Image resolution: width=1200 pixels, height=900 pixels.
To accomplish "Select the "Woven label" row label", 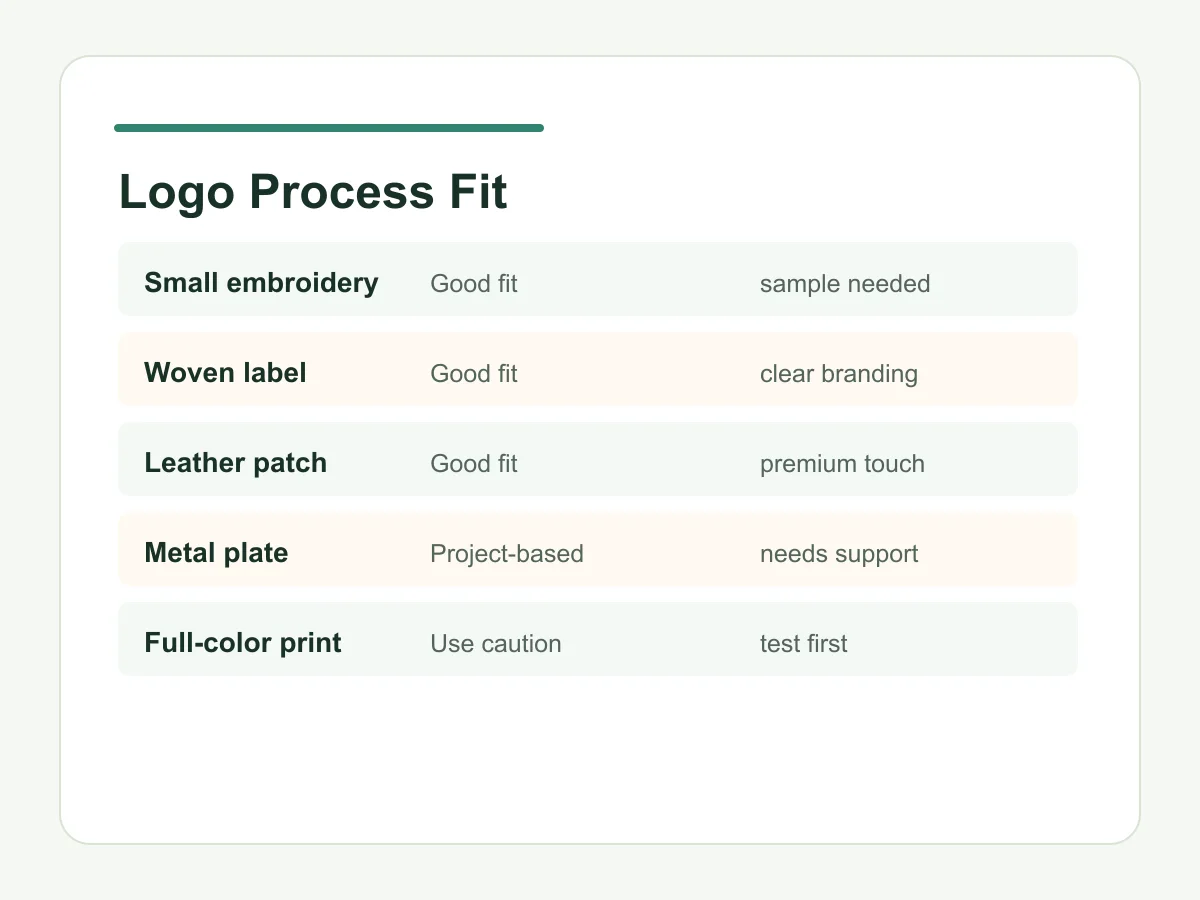I will (225, 373).
